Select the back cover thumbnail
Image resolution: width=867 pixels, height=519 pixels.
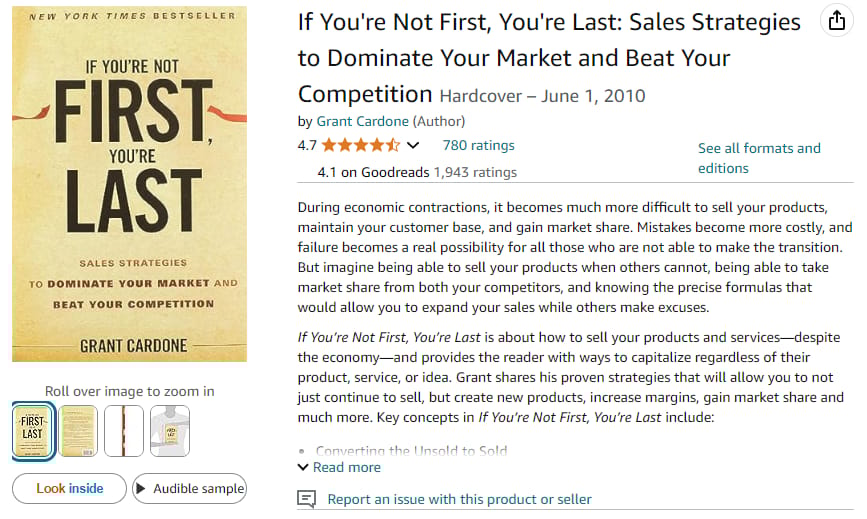[78, 431]
